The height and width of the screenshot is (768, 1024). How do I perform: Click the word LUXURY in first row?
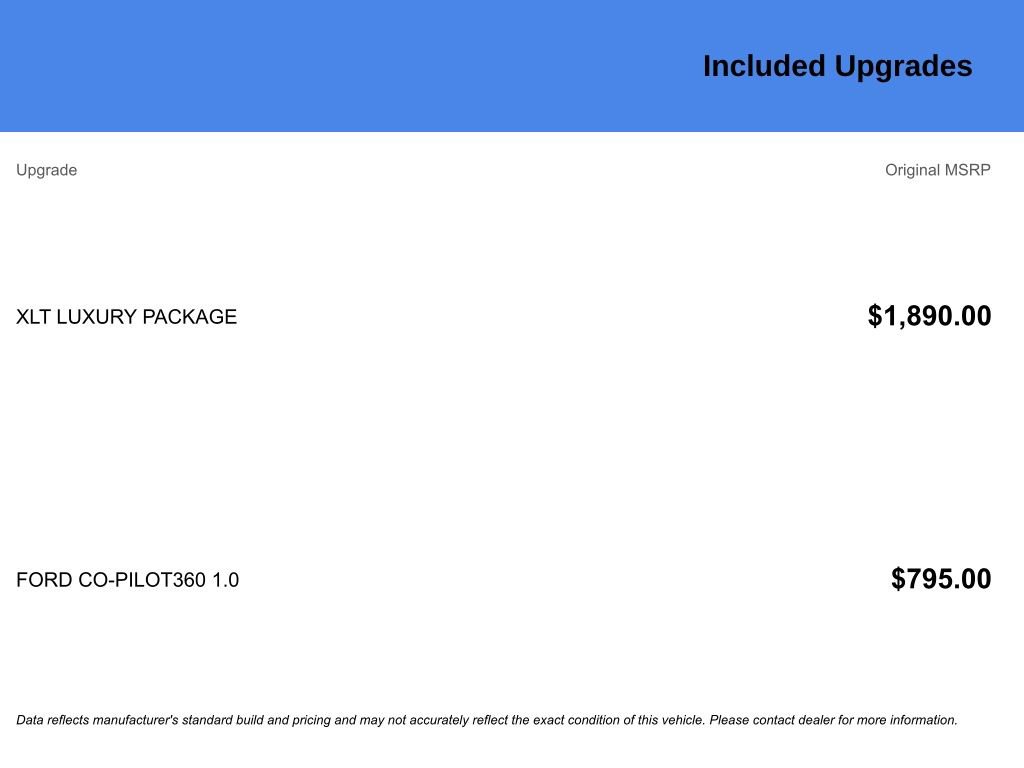[x=96, y=317]
